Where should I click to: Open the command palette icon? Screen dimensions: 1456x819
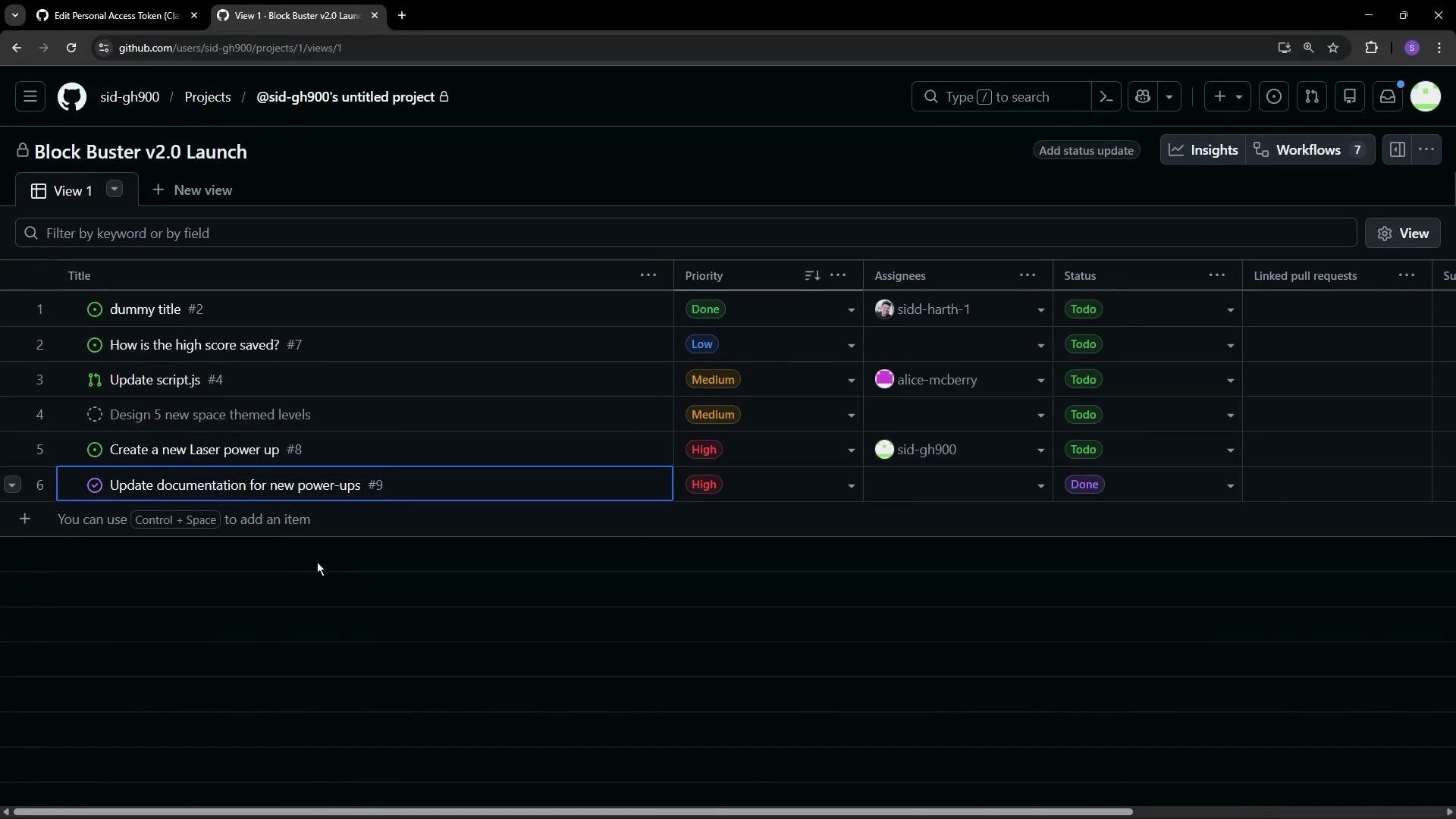pyautogui.click(x=1106, y=97)
